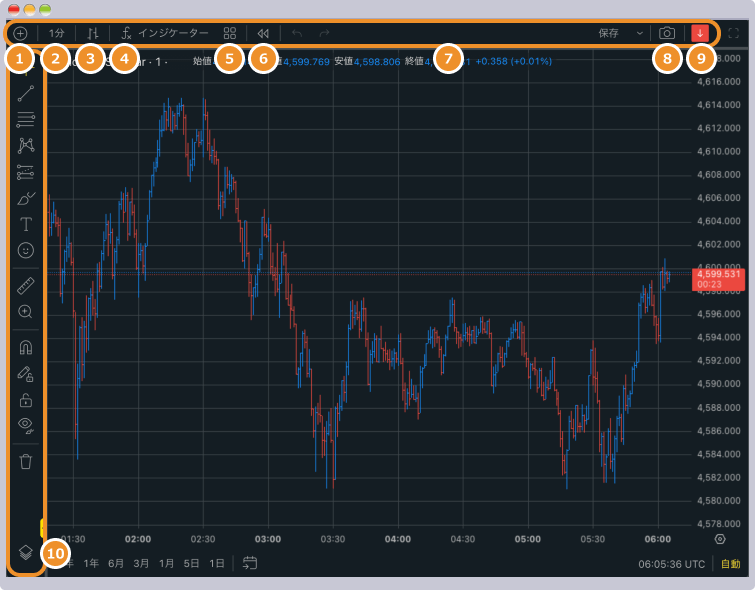The width and height of the screenshot is (755, 590).
Task: Select the brush drawing tool
Action: tap(26, 198)
